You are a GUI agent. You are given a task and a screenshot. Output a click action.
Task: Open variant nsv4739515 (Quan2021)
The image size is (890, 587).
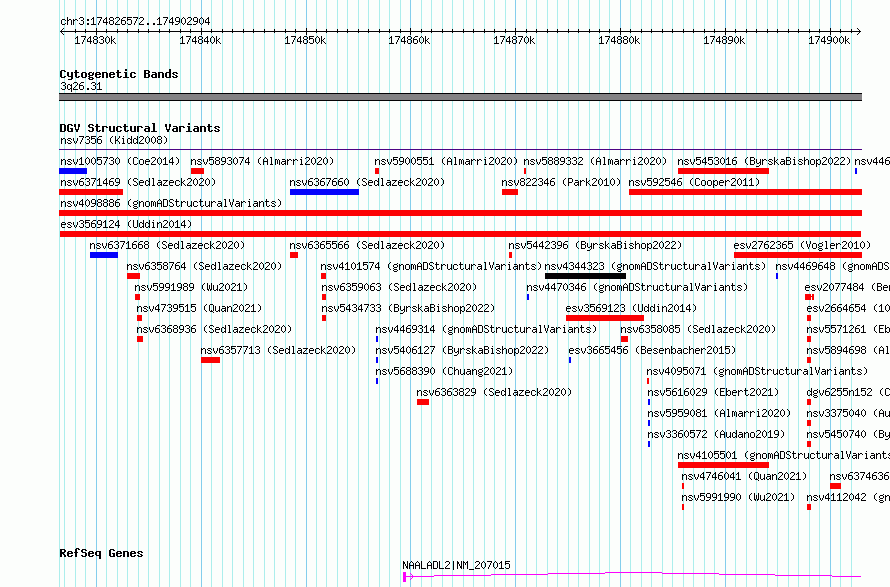(x=199, y=308)
